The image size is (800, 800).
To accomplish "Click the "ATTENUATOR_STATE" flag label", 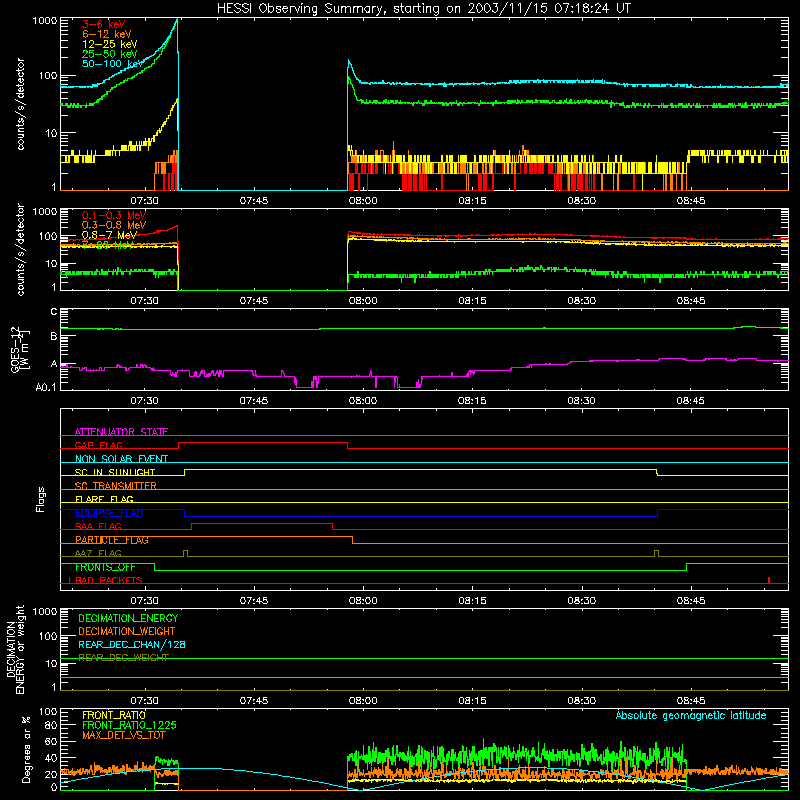I will tap(121, 432).
